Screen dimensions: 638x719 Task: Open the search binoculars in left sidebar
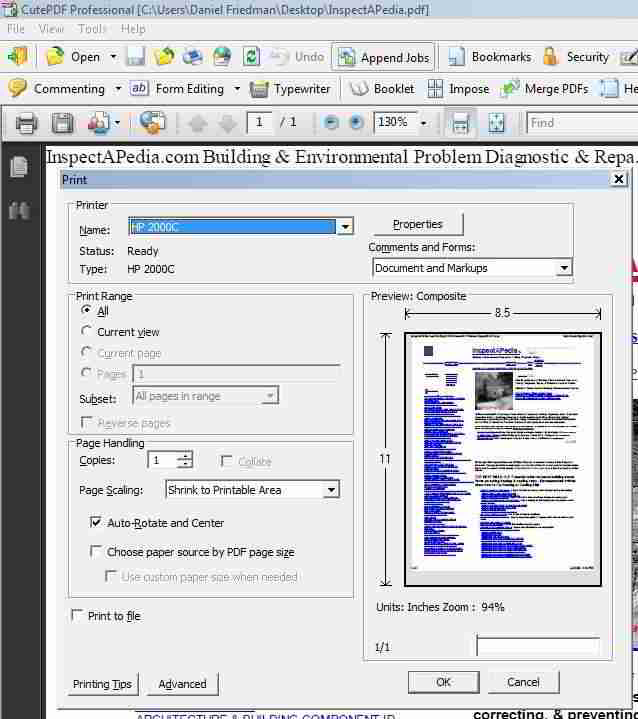19,210
